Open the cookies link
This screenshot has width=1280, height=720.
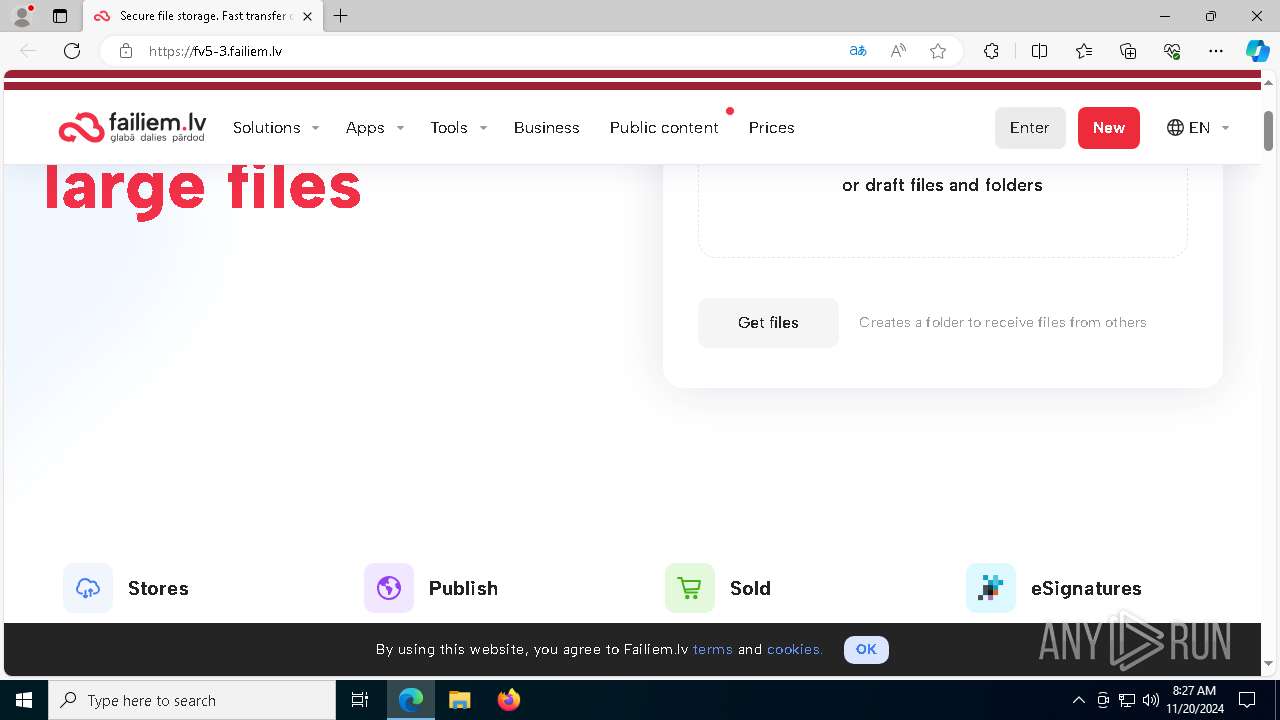pyautogui.click(x=795, y=649)
